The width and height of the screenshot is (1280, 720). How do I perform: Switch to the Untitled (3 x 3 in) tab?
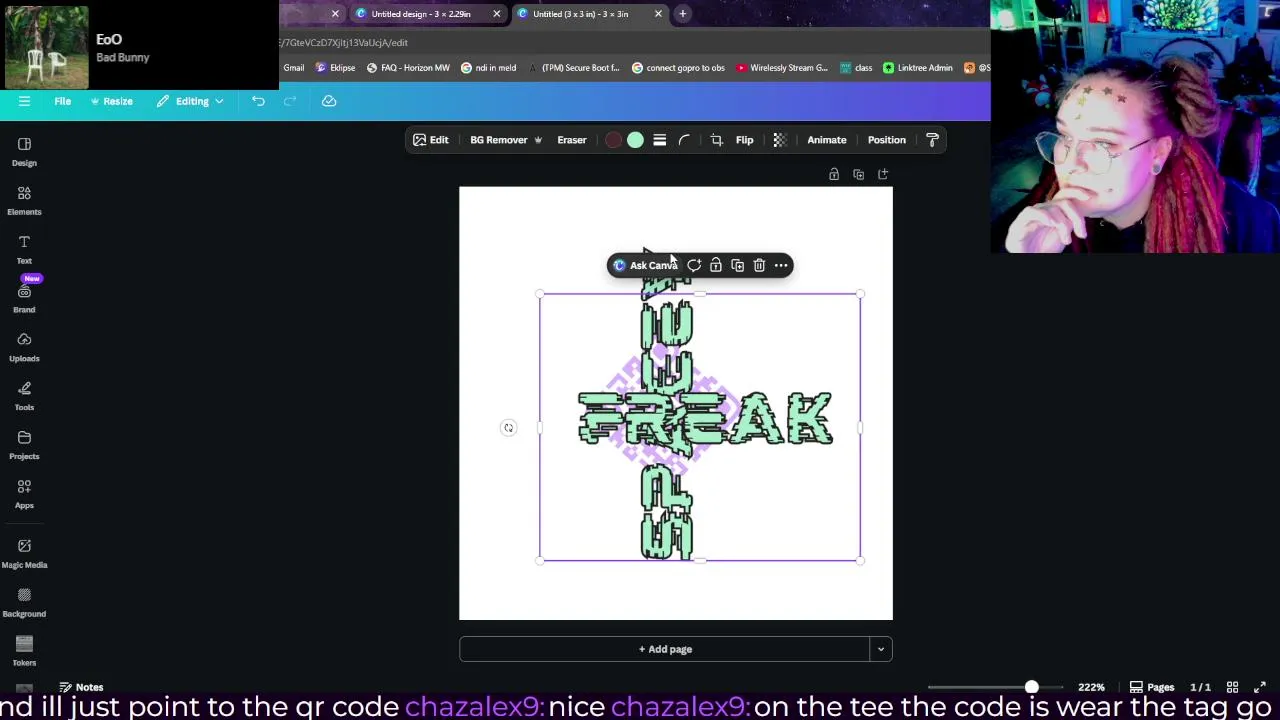tap(588, 14)
